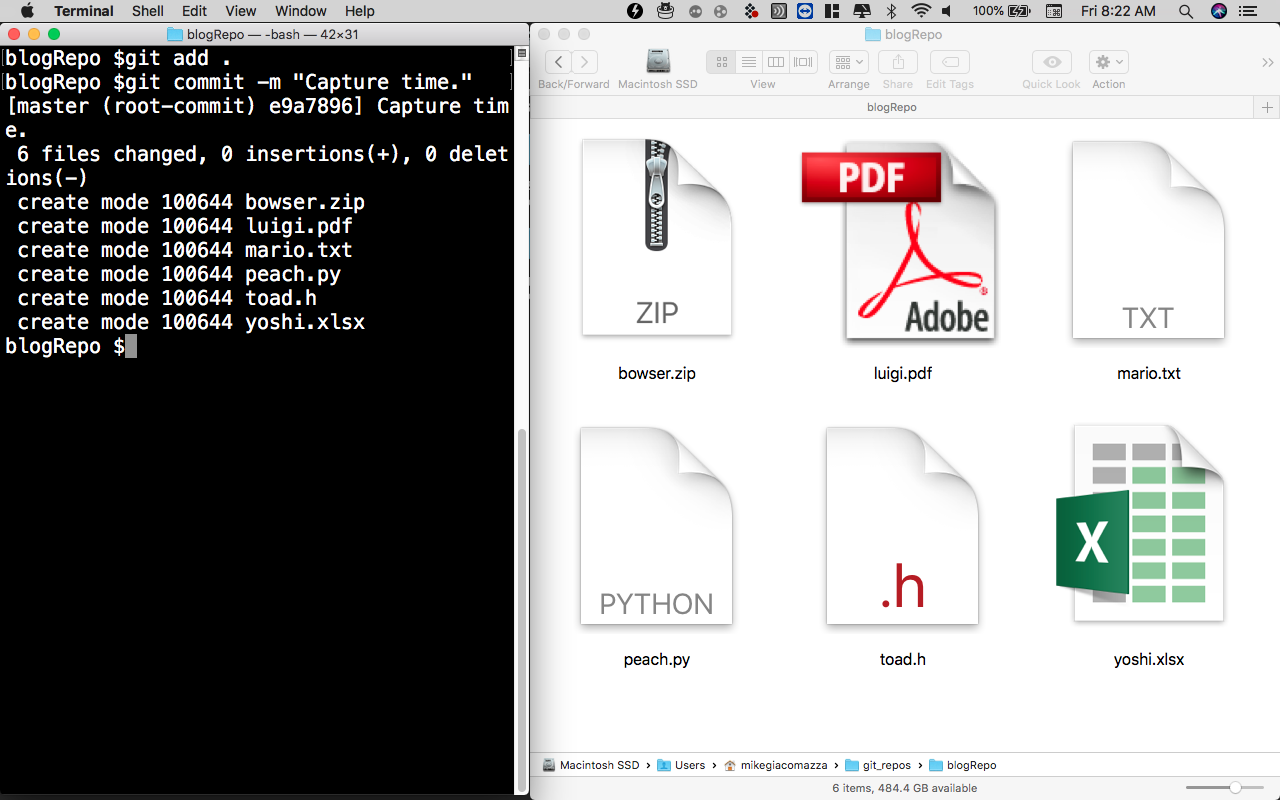Expand the toolbar overflow chevron
Screen dimensions: 1280x800
(1267, 61)
